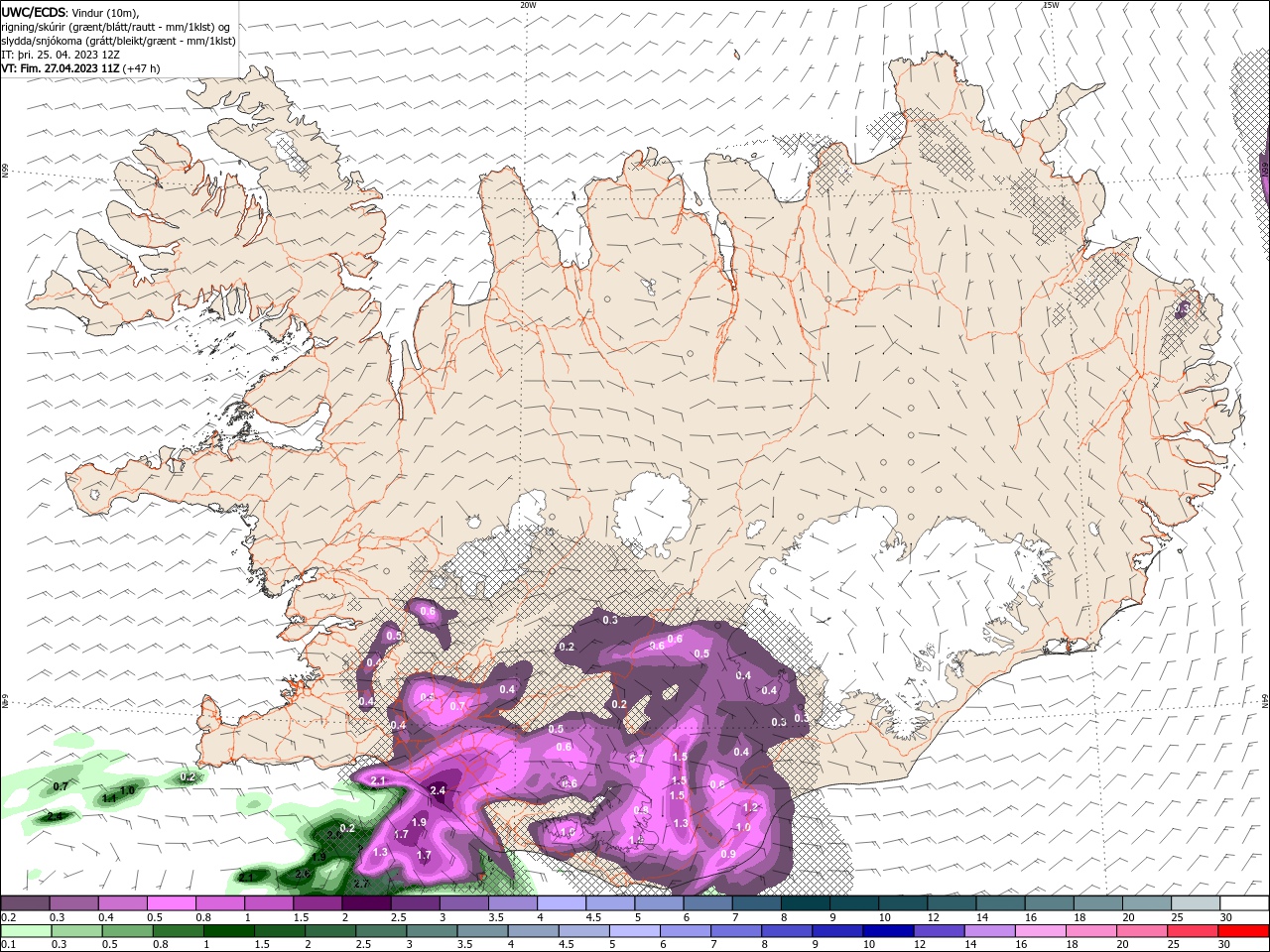Click the black '2.7' value in green rain area
Viewport: 1270px width, 952px height.
pyautogui.click(x=361, y=883)
